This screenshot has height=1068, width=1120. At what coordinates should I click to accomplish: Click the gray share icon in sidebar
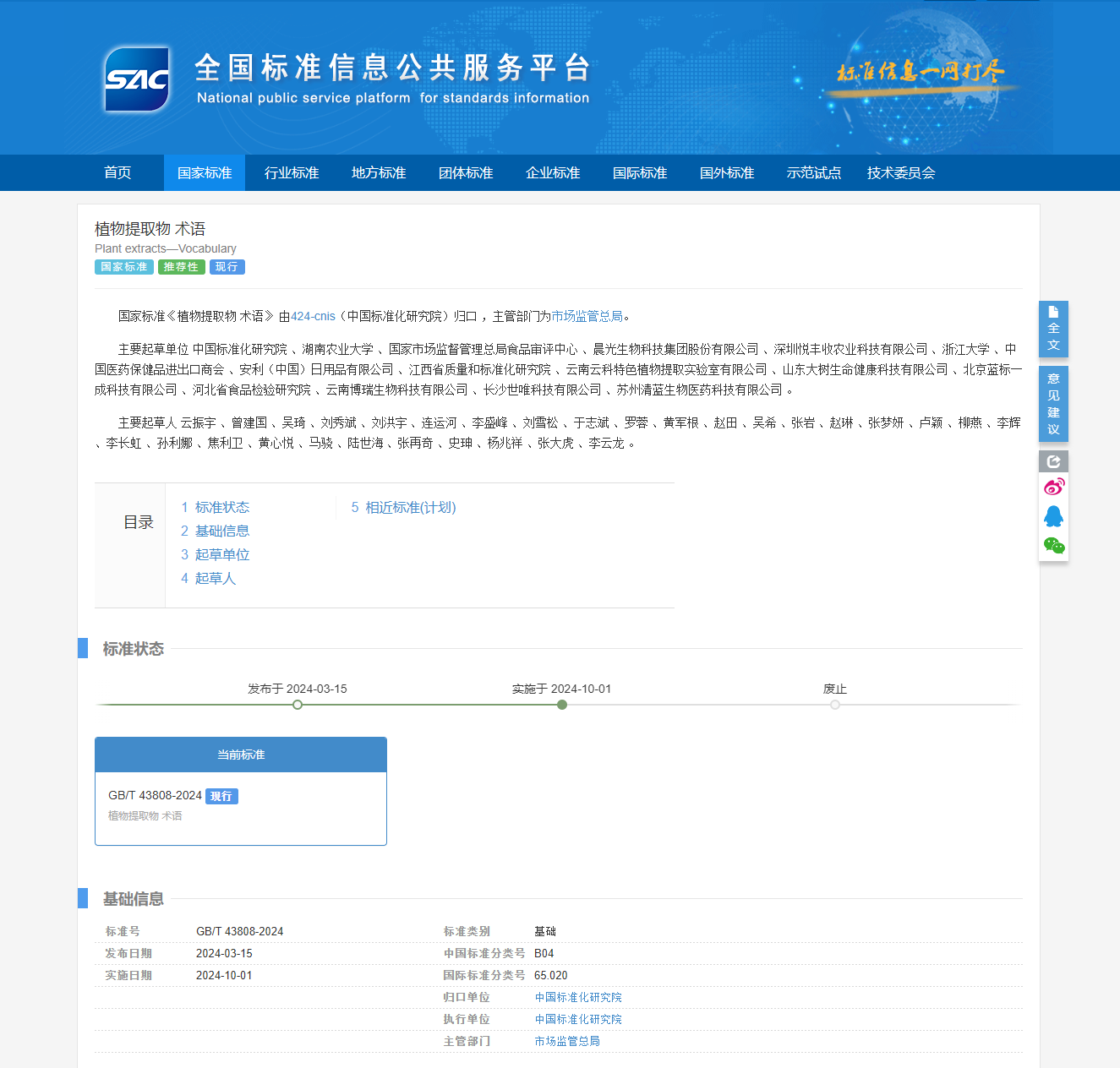click(x=1053, y=461)
